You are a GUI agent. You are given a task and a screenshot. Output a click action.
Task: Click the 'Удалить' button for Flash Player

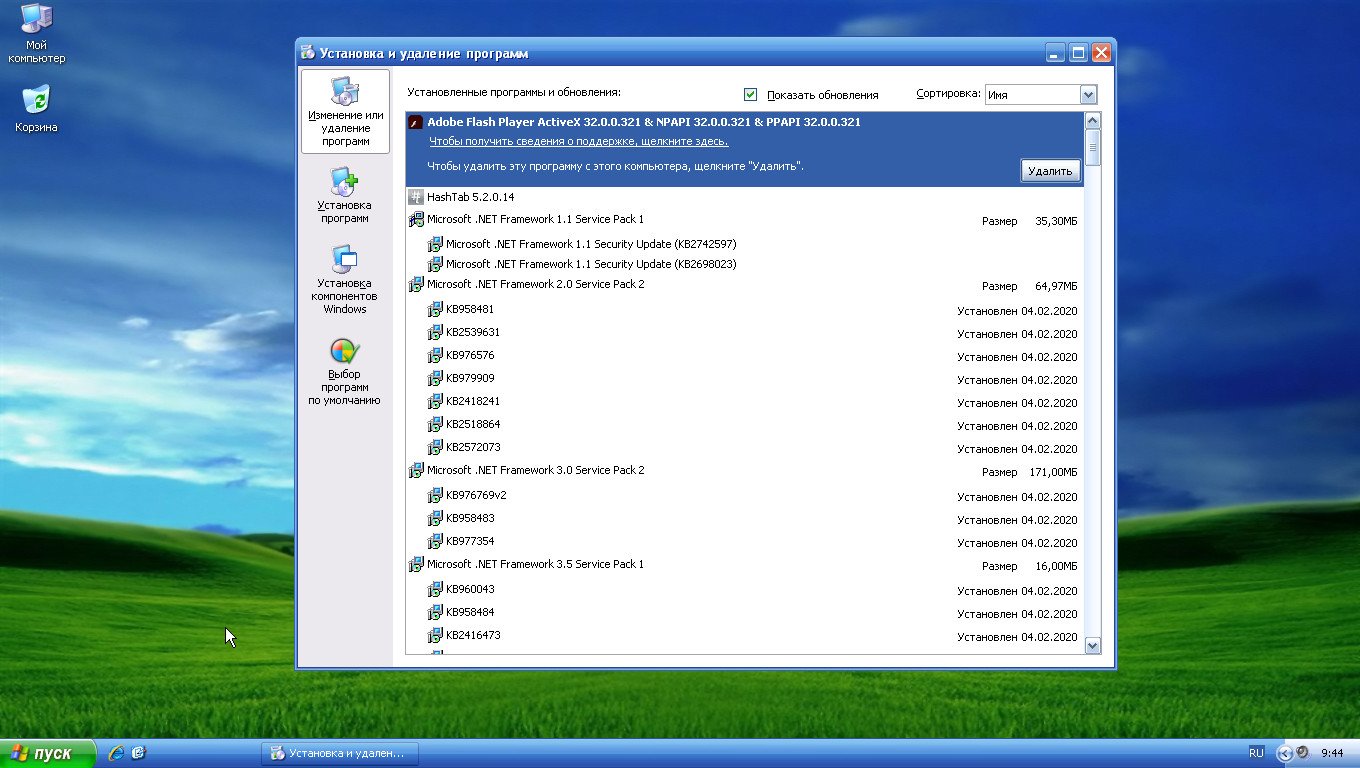click(x=1050, y=171)
